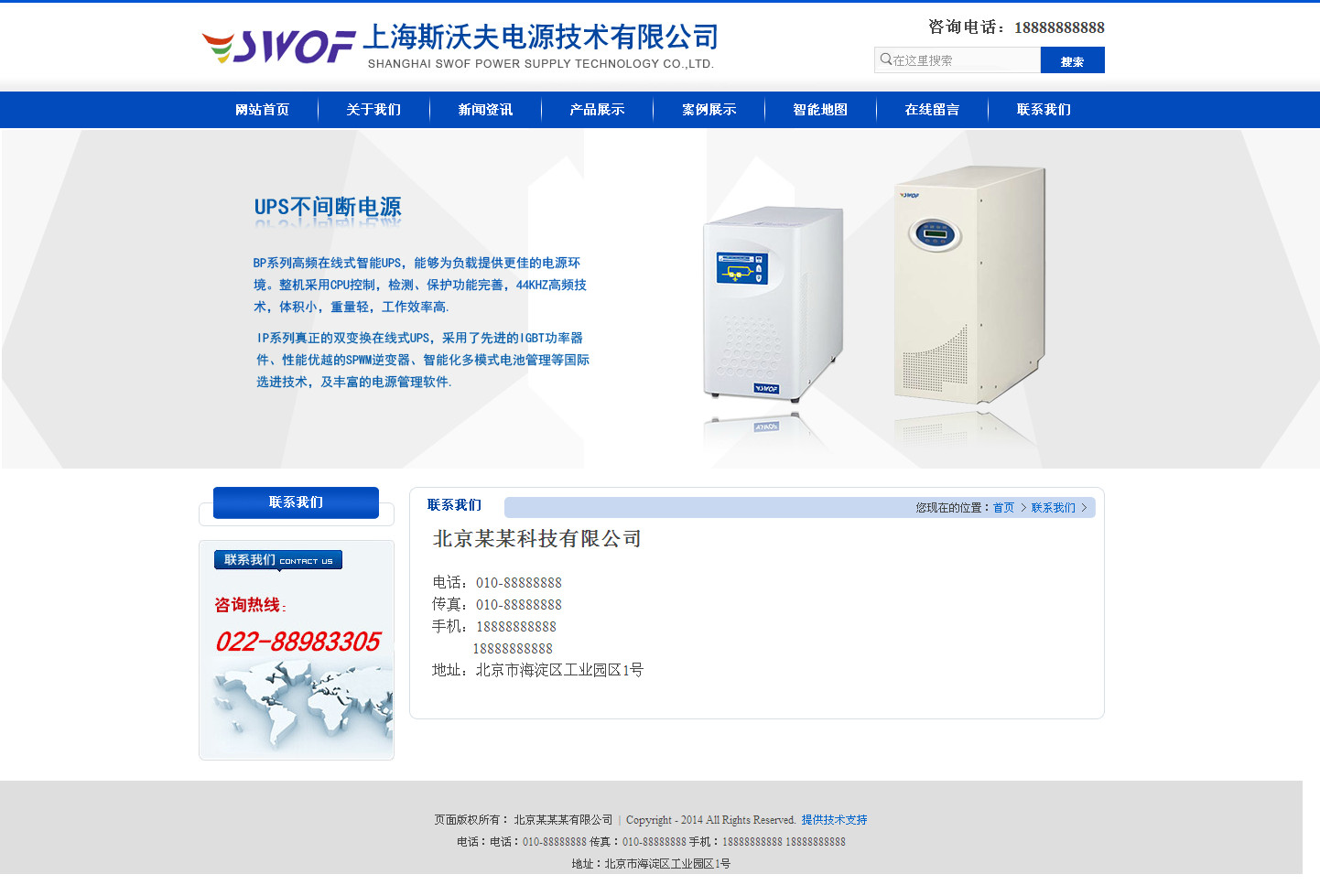Click the world map image in sidebar
This screenshot has width=1320, height=896.
303,706
